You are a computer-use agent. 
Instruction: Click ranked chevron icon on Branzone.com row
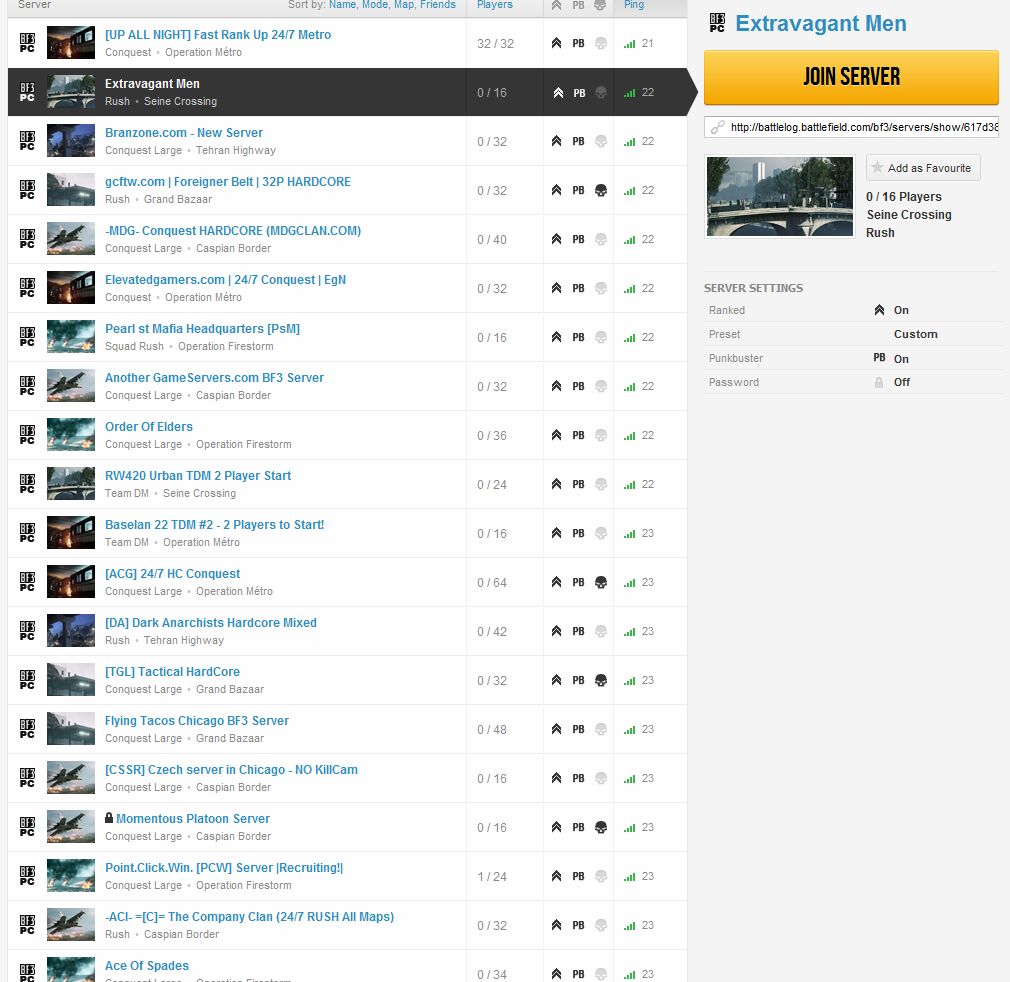557,141
